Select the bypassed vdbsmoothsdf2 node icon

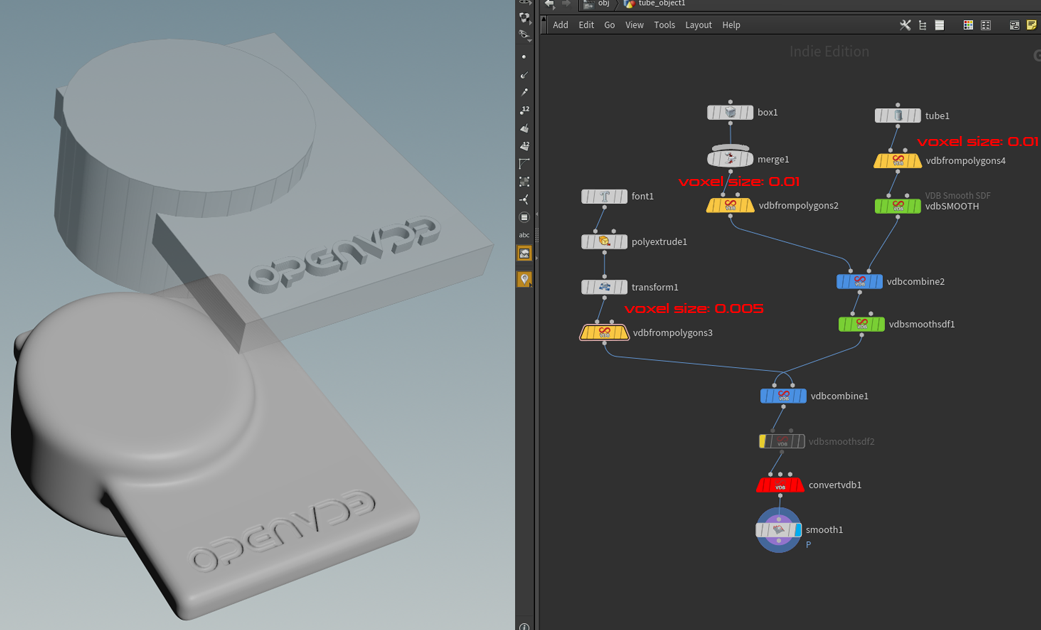(782, 441)
